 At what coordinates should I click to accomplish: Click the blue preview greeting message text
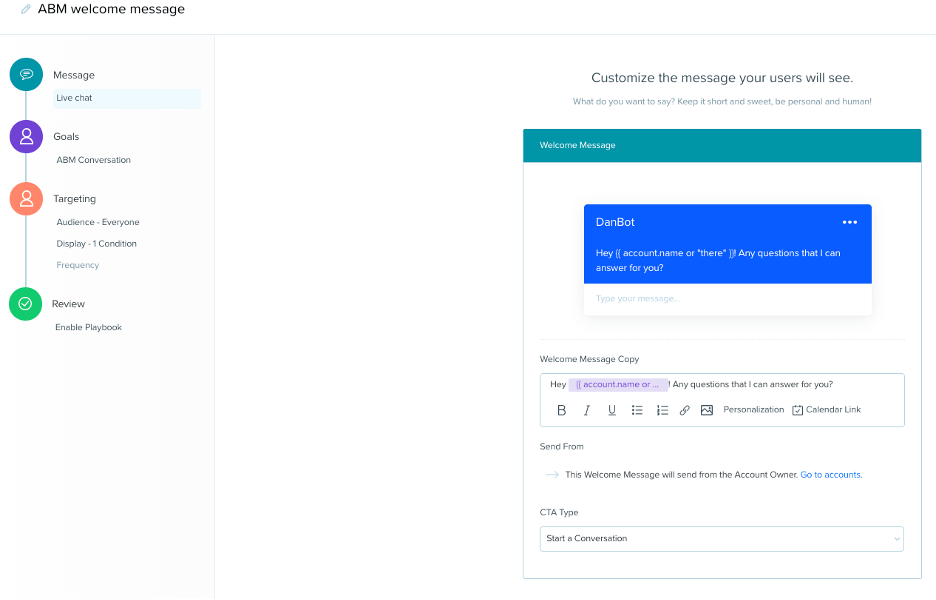(x=718, y=260)
